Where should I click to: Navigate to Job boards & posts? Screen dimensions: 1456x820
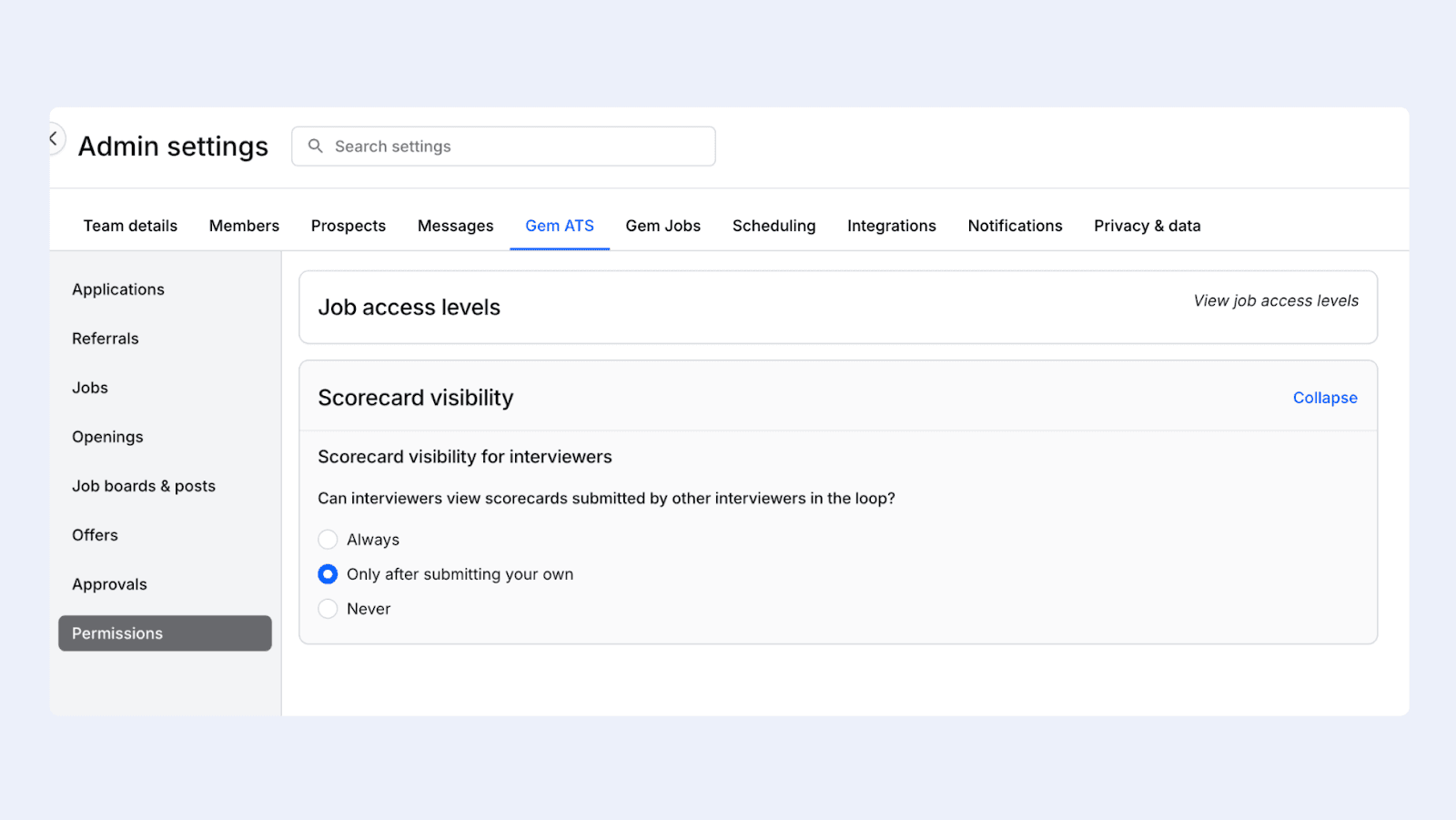coord(143,485)
